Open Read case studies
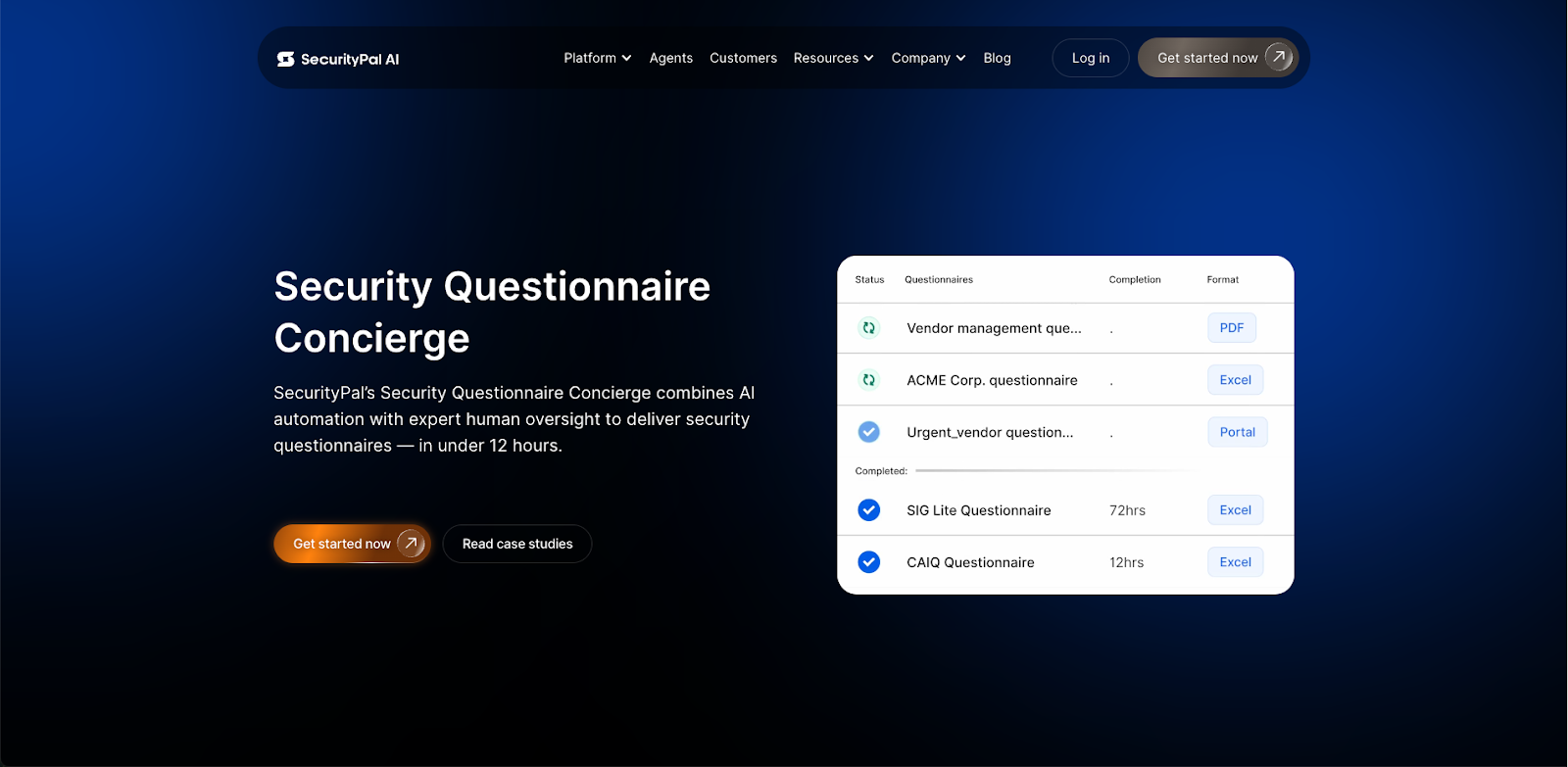The image size is (1568, 767). 517,544
